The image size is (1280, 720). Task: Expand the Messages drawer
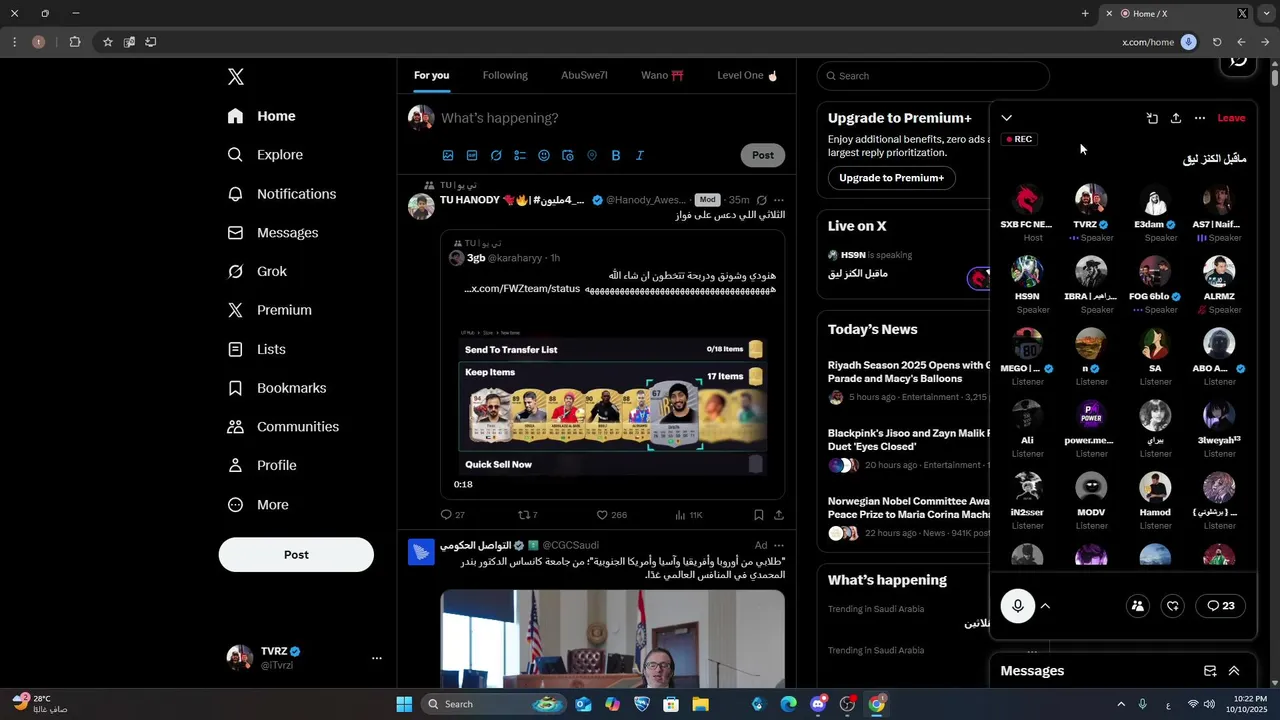click(1234, 671)
